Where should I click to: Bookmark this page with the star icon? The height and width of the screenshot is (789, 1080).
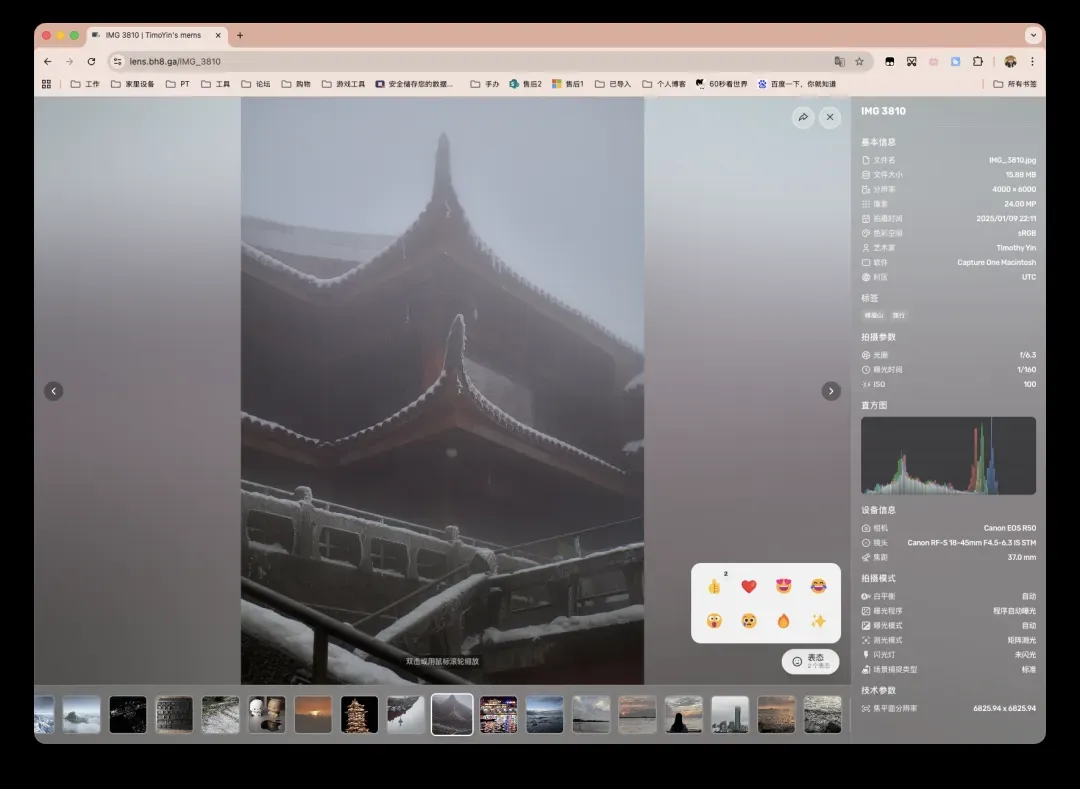pos(859,61)
